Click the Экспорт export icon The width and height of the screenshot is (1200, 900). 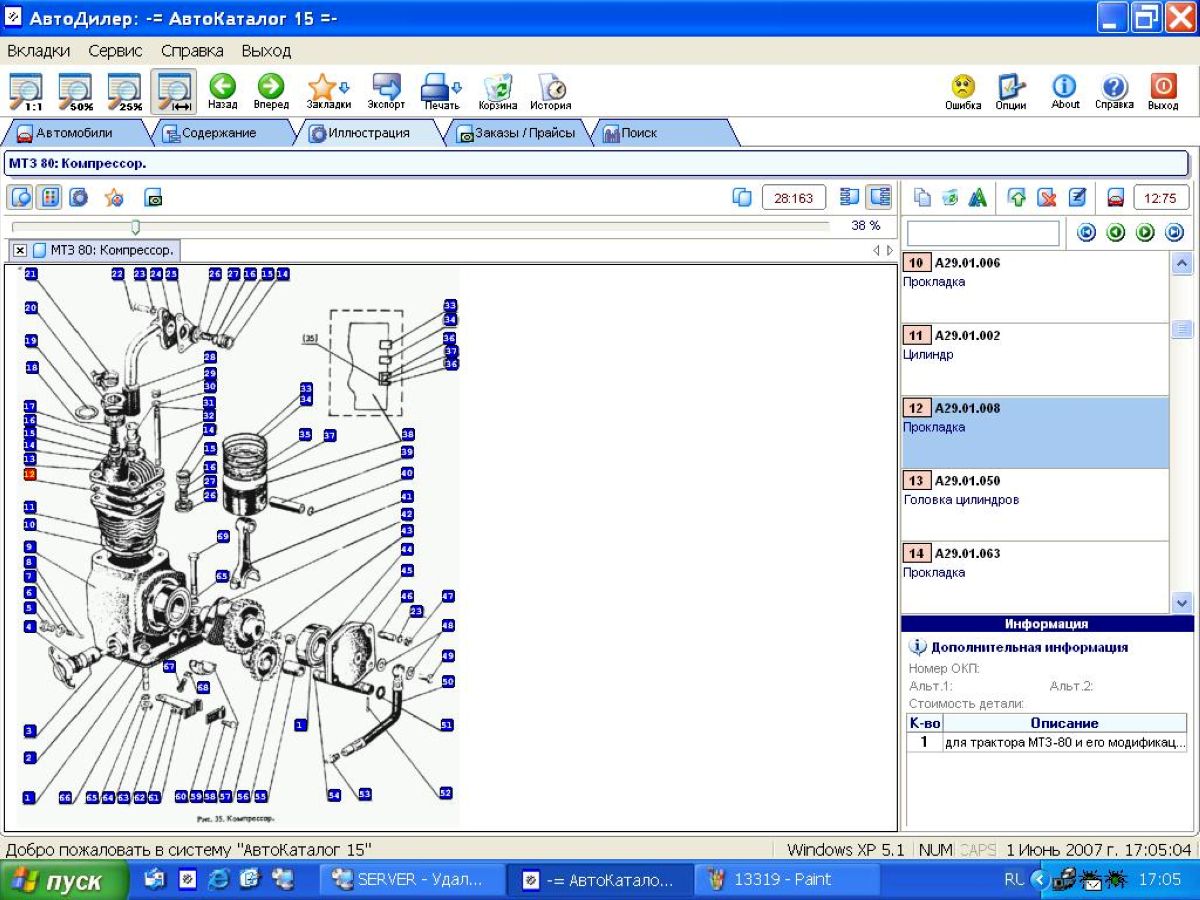click(x=386, y=91)
